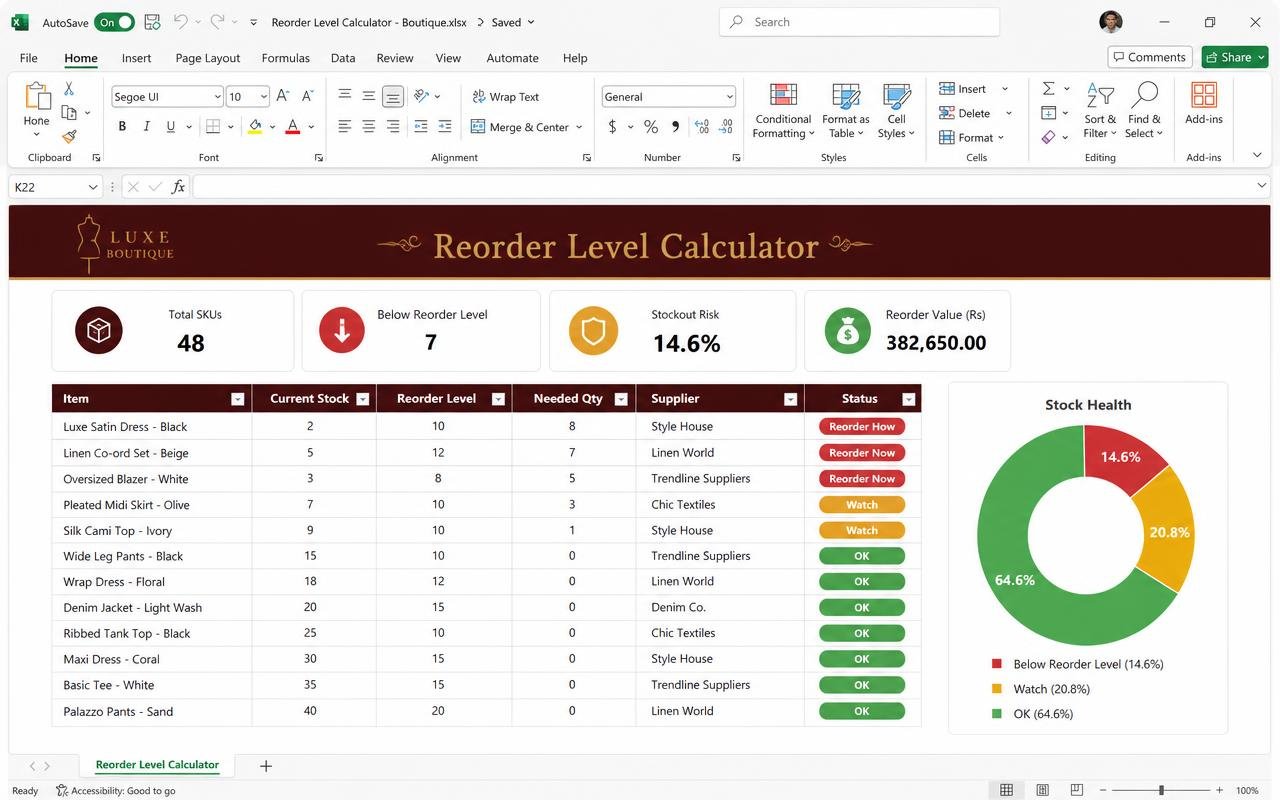
Task: Click the Save icon in title bar
Action: [152, 22]
